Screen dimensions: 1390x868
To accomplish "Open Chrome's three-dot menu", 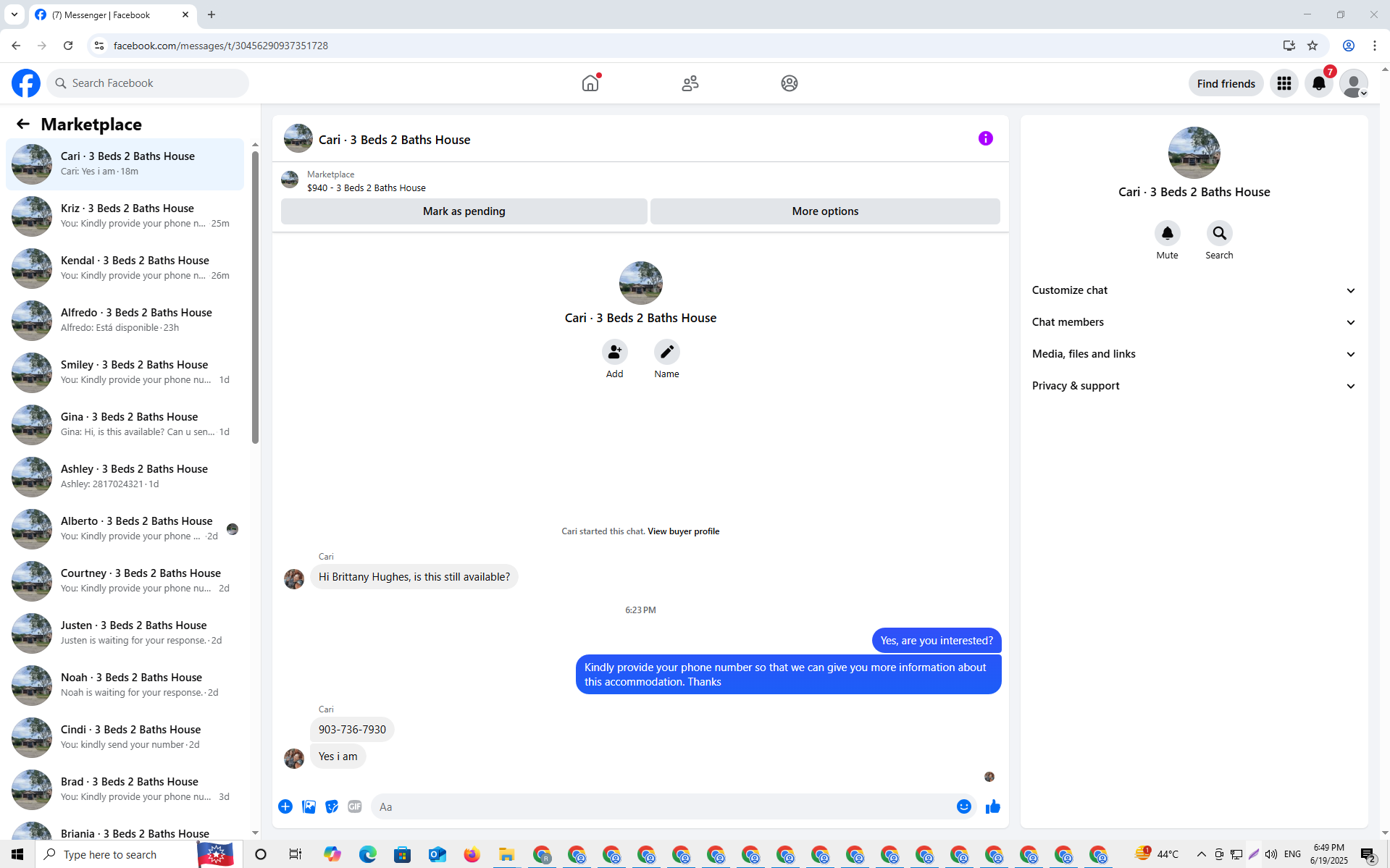I will click(1375, 46).
